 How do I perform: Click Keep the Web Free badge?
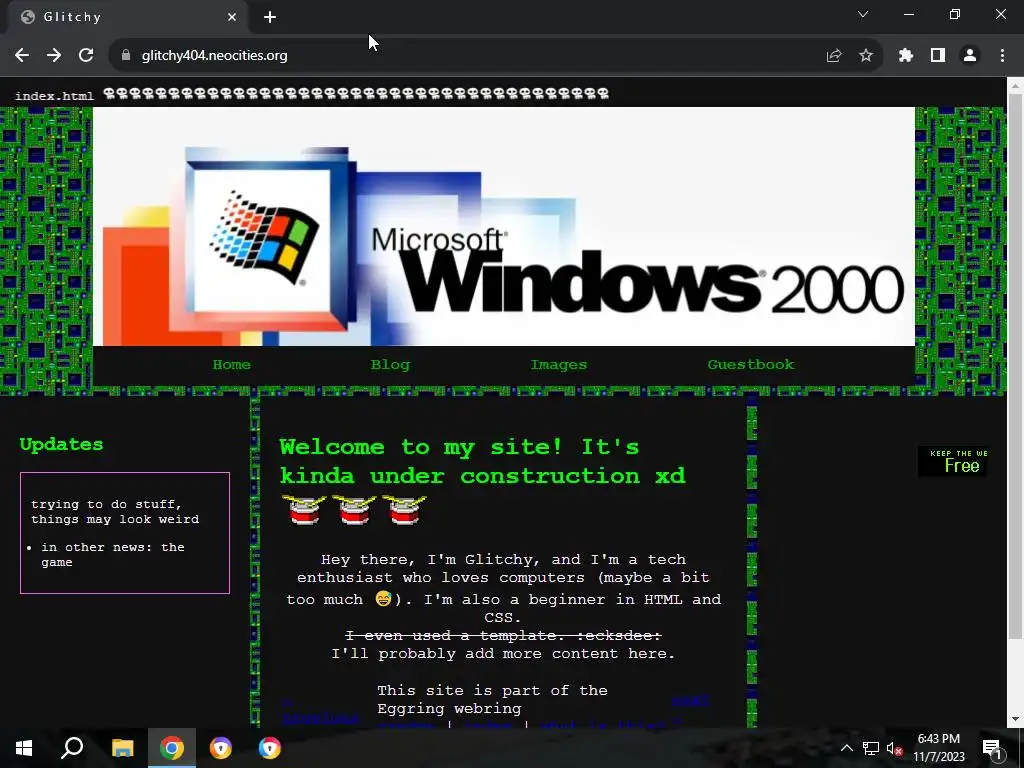(x=953, y=462)
